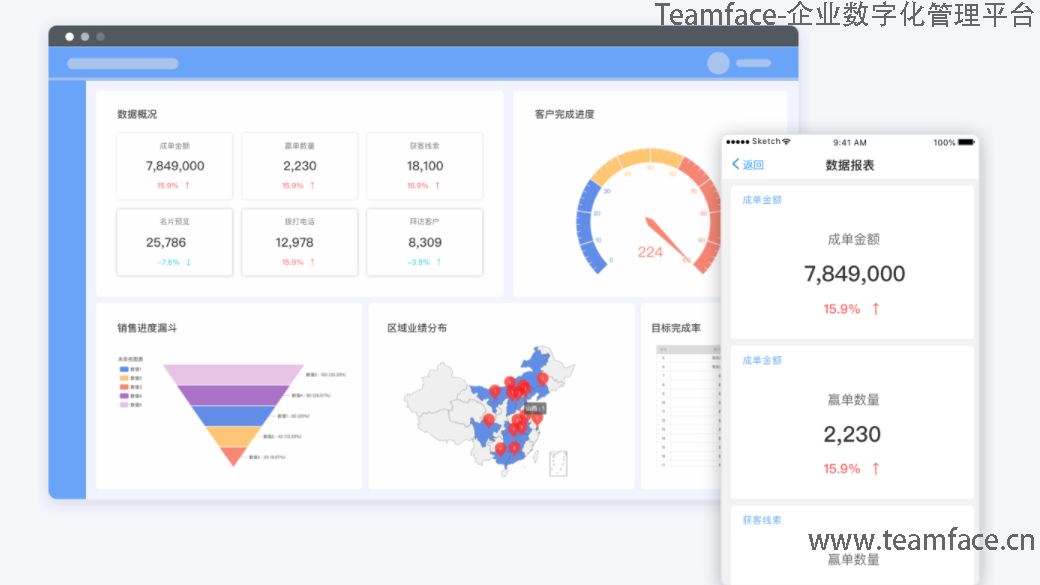Tap the 返回 back link
The height and width of the screenshot is (585, 1040).
[x=753, y=164]
